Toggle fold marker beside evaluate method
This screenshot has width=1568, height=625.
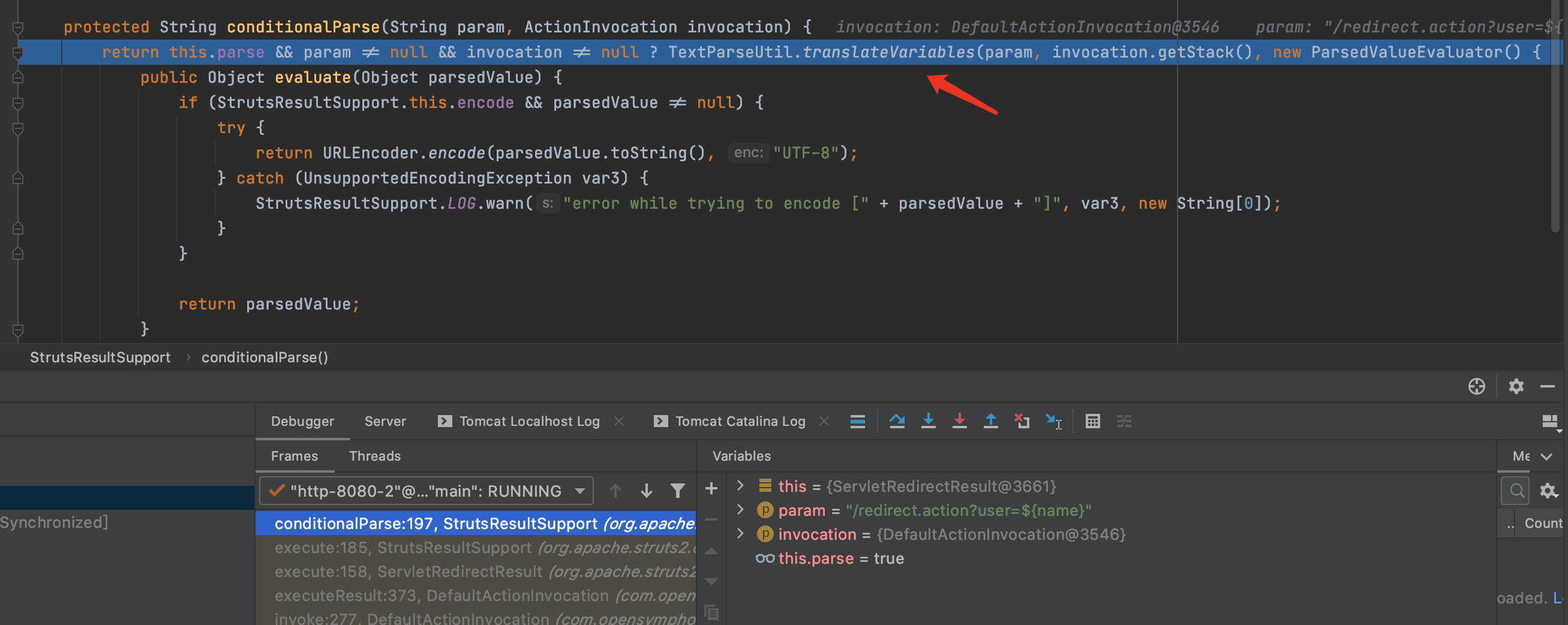[x=17, y=77]
